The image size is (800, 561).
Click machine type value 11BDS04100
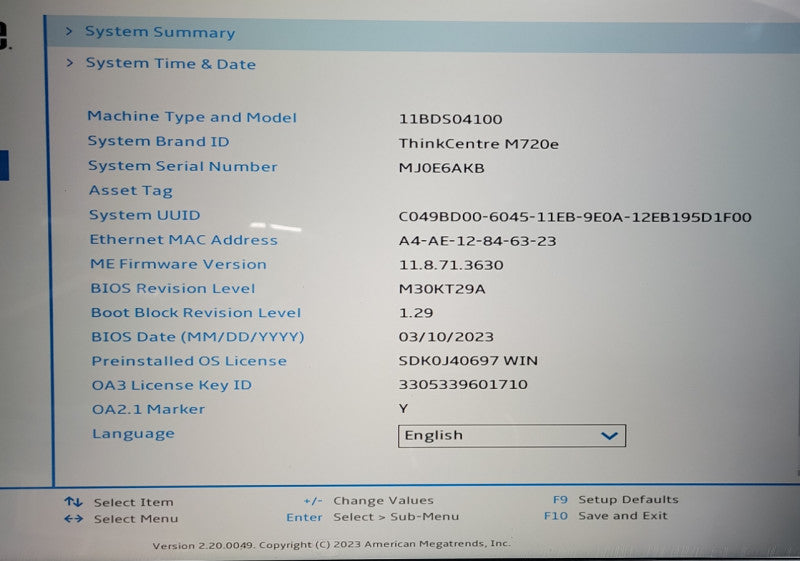point(451,119)
